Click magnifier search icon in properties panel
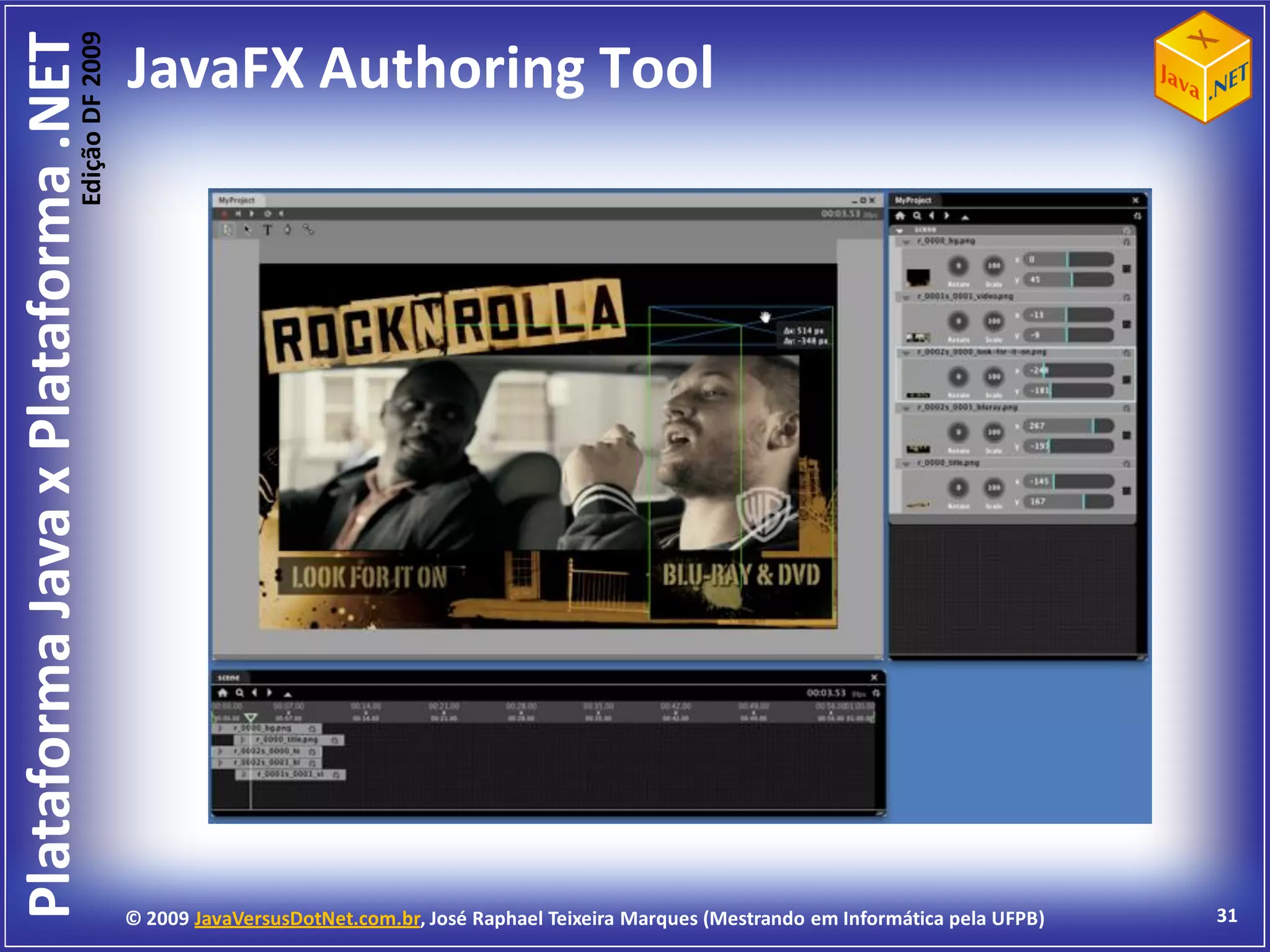The height and width of the screenshot is (952, 1270). click(917, 216)
